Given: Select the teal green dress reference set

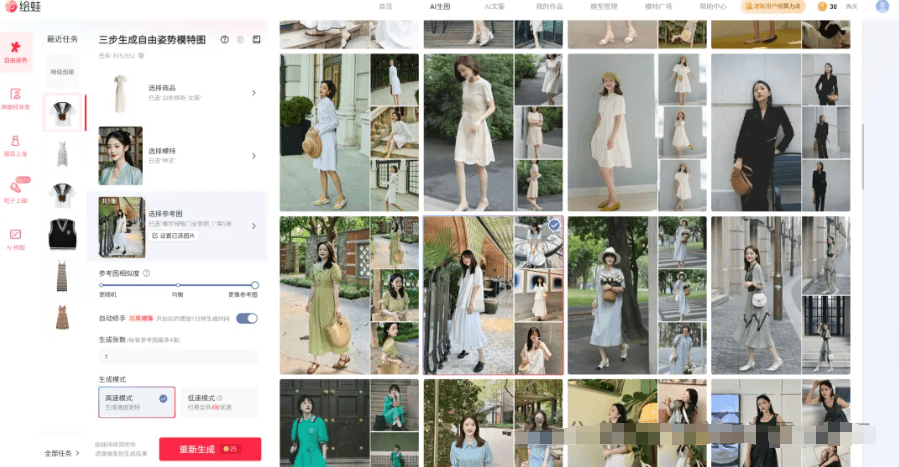Looking at the screenshot, I should tap(349, 423).
